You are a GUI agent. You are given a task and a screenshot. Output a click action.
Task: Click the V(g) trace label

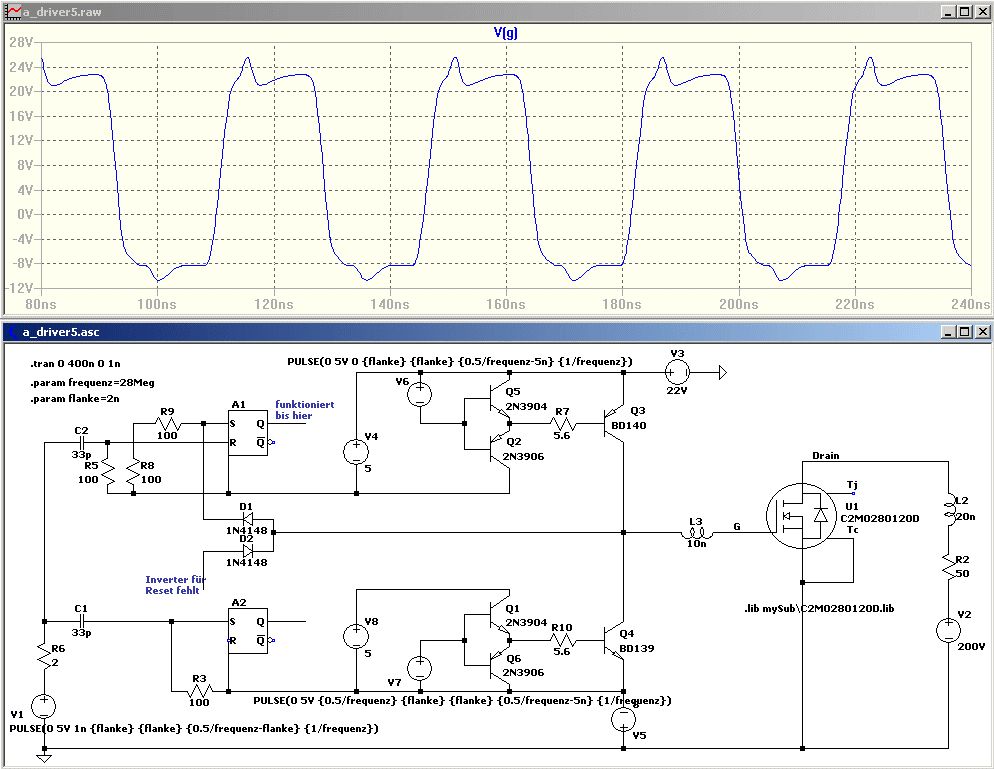[x=505, y=33]
